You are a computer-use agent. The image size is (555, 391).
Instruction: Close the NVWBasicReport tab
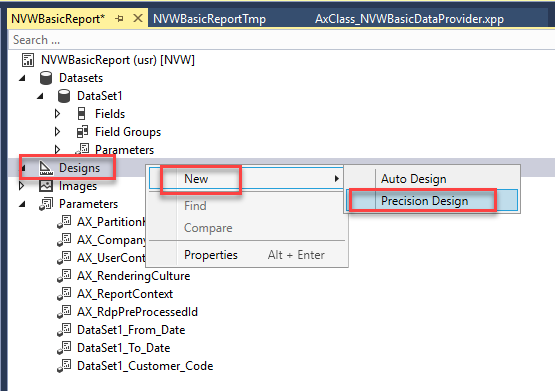[138, 18]
